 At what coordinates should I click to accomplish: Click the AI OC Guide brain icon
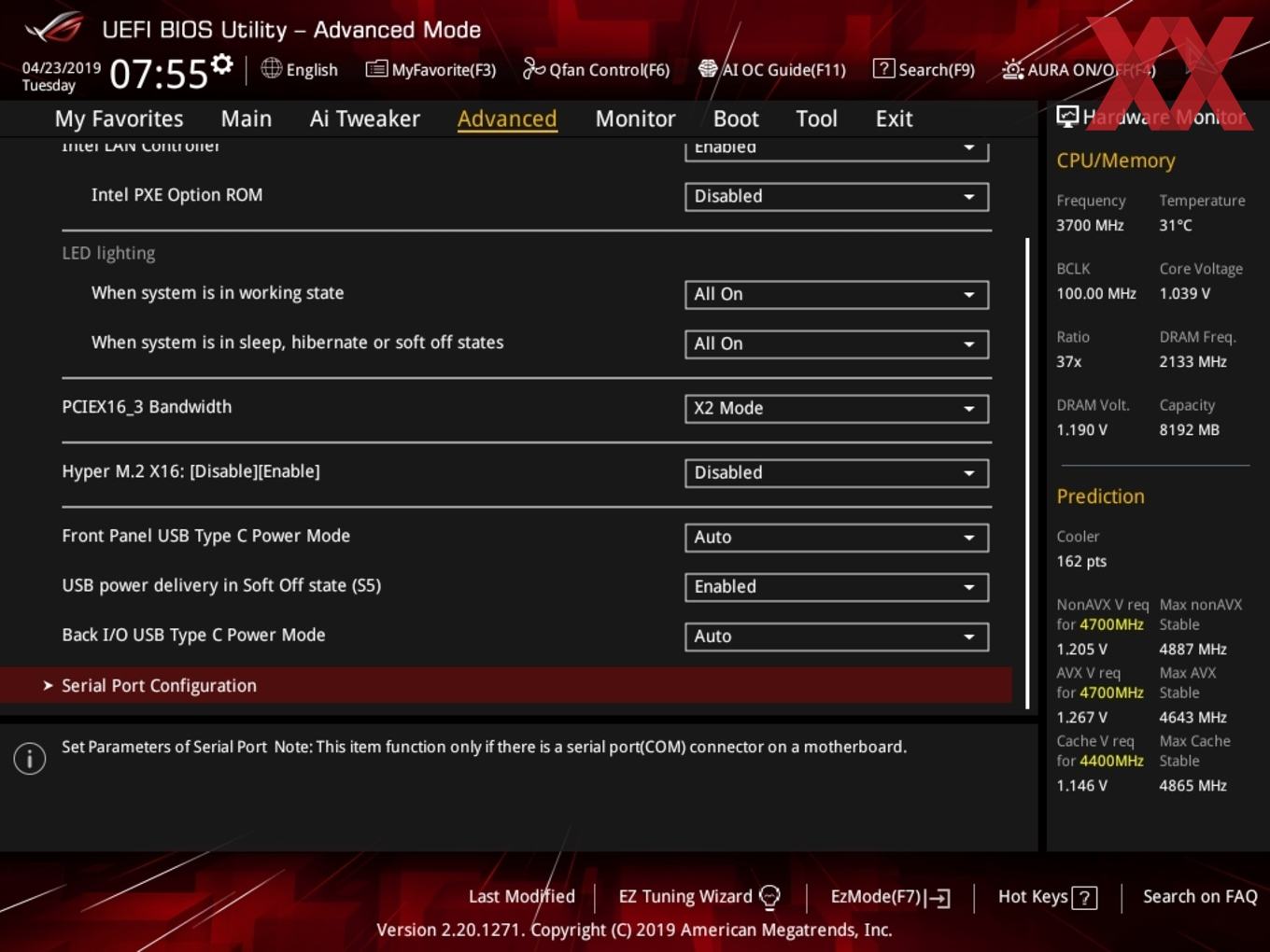(x=708, y=69)
